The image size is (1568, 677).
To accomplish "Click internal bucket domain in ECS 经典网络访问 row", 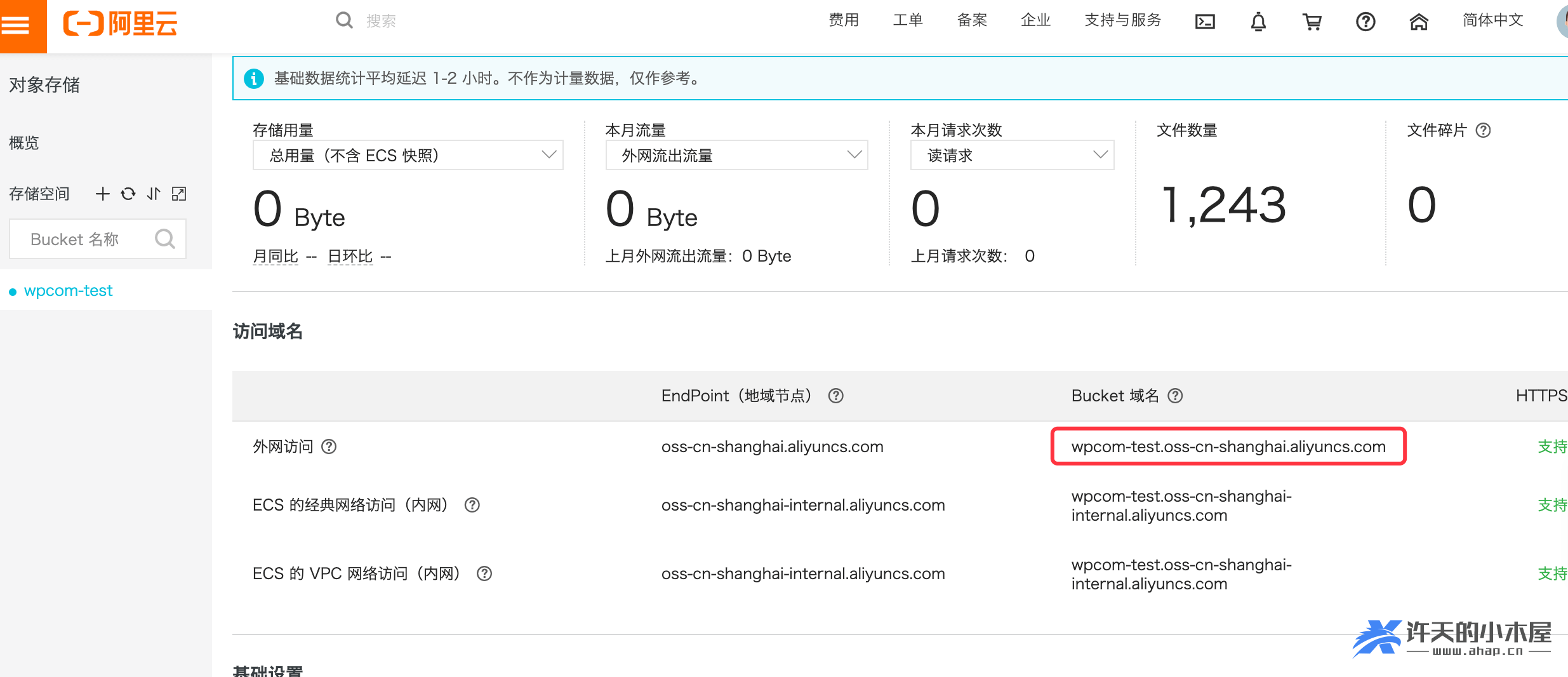I will (1181, 506).
